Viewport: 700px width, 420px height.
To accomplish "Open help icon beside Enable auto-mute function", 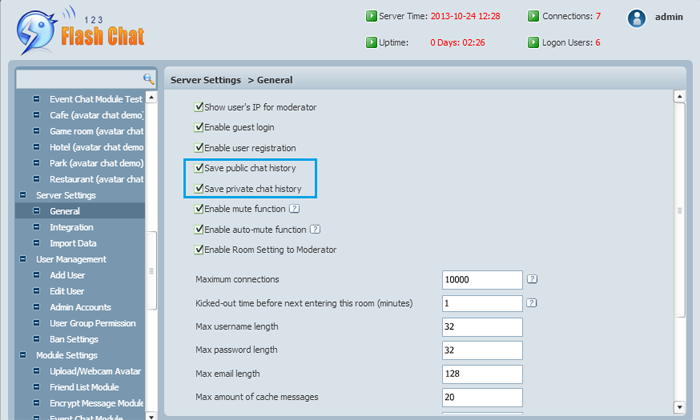I will pos(315,229).
